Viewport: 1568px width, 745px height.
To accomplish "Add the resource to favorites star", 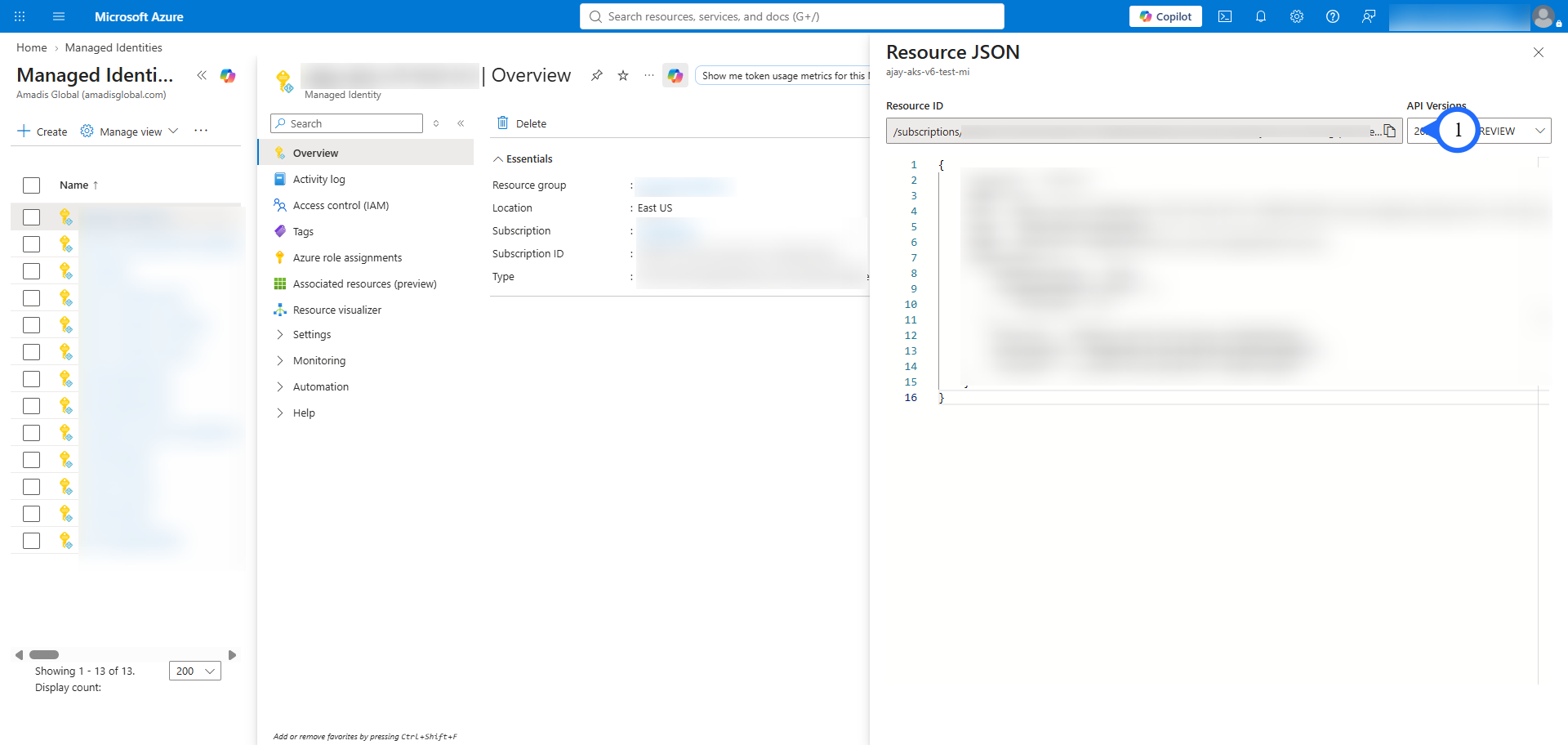I will (623, 75).
